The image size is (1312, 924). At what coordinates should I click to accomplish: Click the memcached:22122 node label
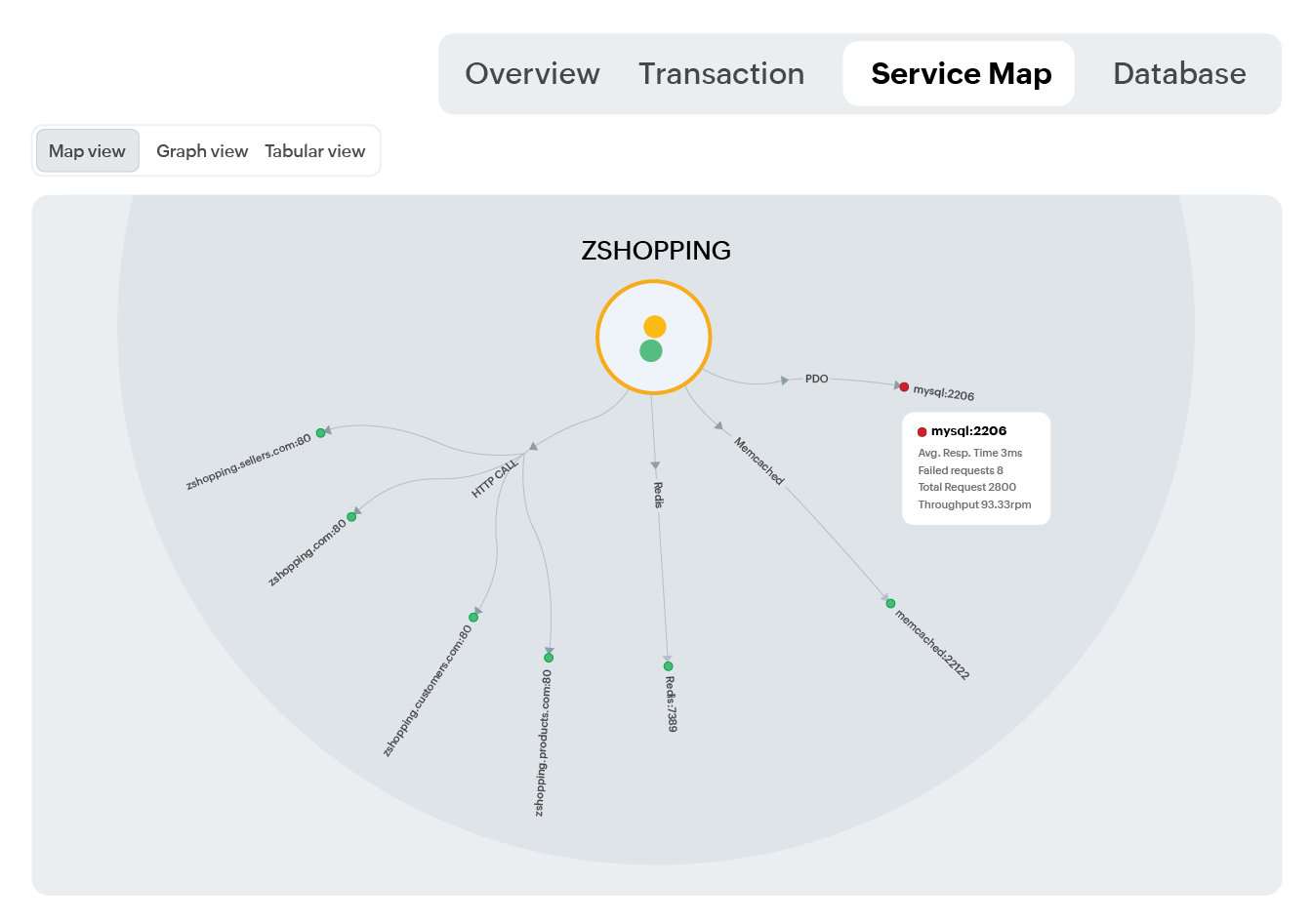[932, 645]
